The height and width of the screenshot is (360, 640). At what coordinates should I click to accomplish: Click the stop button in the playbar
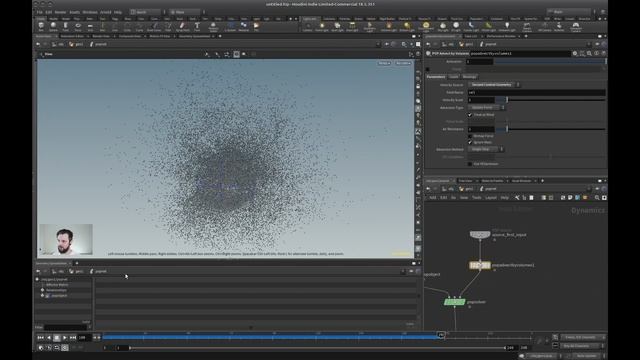pos(57,338)
